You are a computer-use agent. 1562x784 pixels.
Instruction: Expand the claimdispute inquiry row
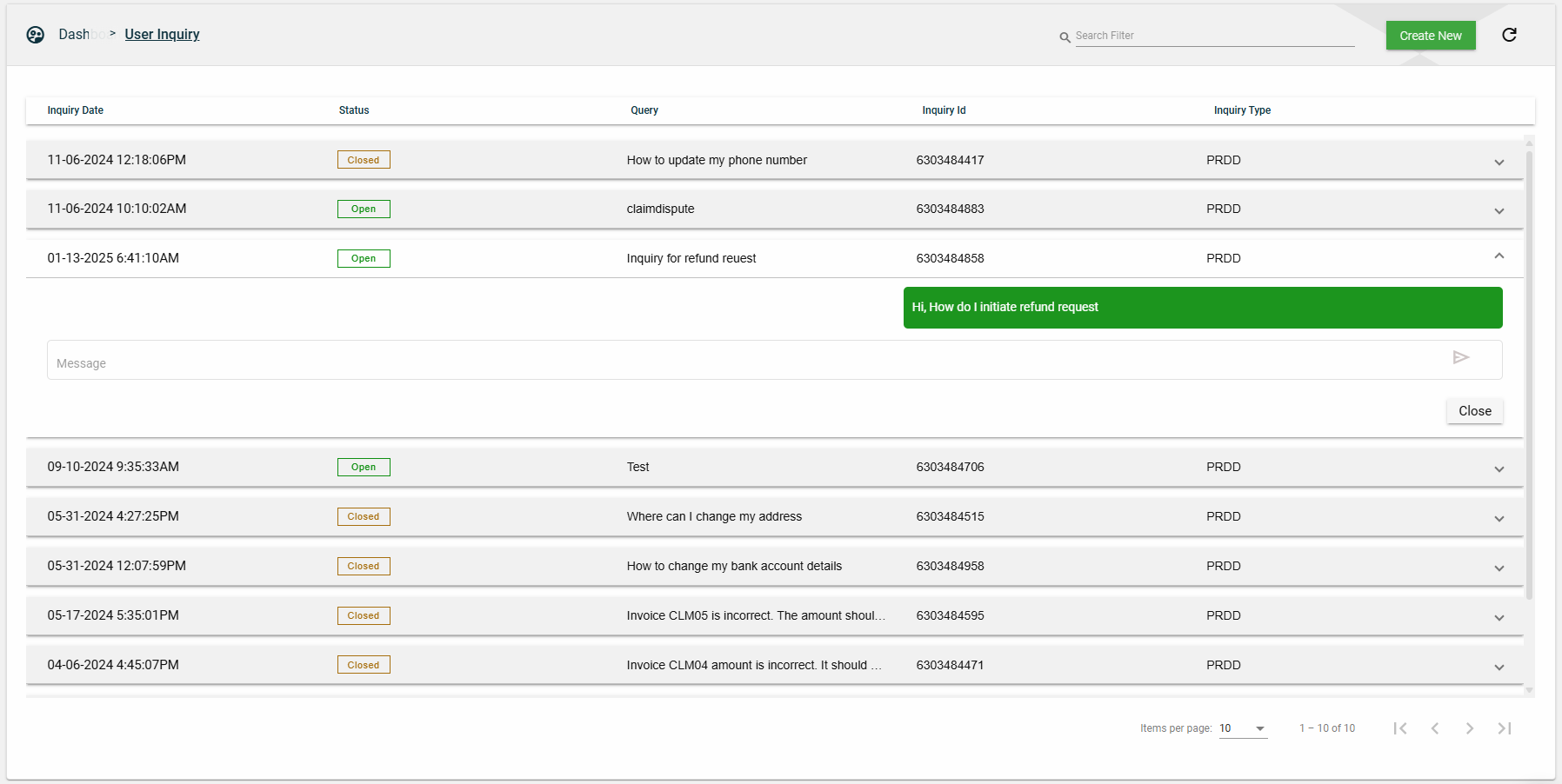pyautogui.click(x=1499, y=211)
